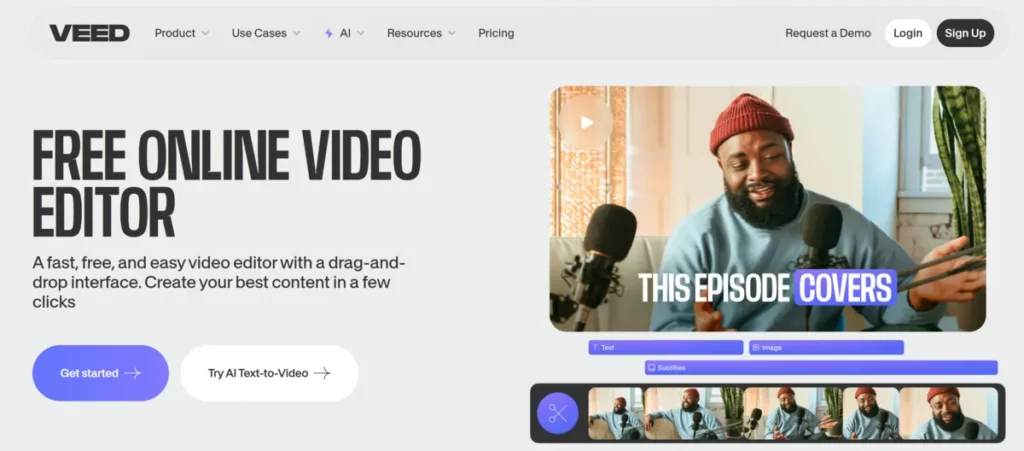The width and height of the screenshot is (1024, 451).
Task: Click the Text track T icon
Action: click(595, 348)
